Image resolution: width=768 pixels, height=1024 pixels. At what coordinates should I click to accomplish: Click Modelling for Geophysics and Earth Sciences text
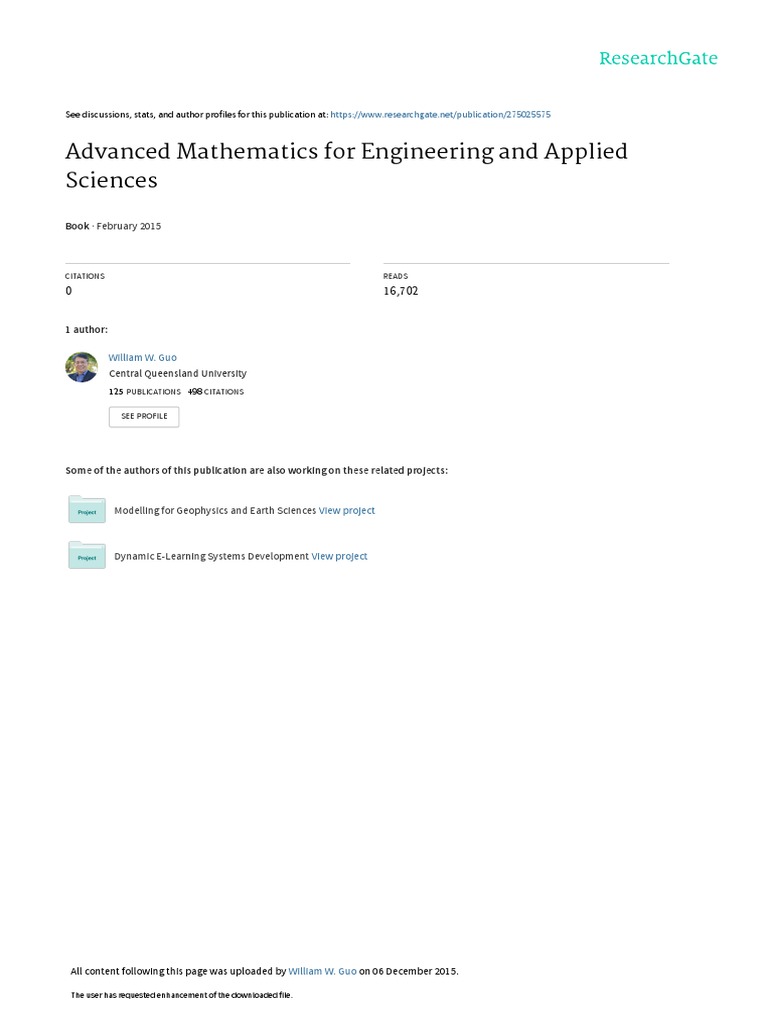tap(215, 511)
